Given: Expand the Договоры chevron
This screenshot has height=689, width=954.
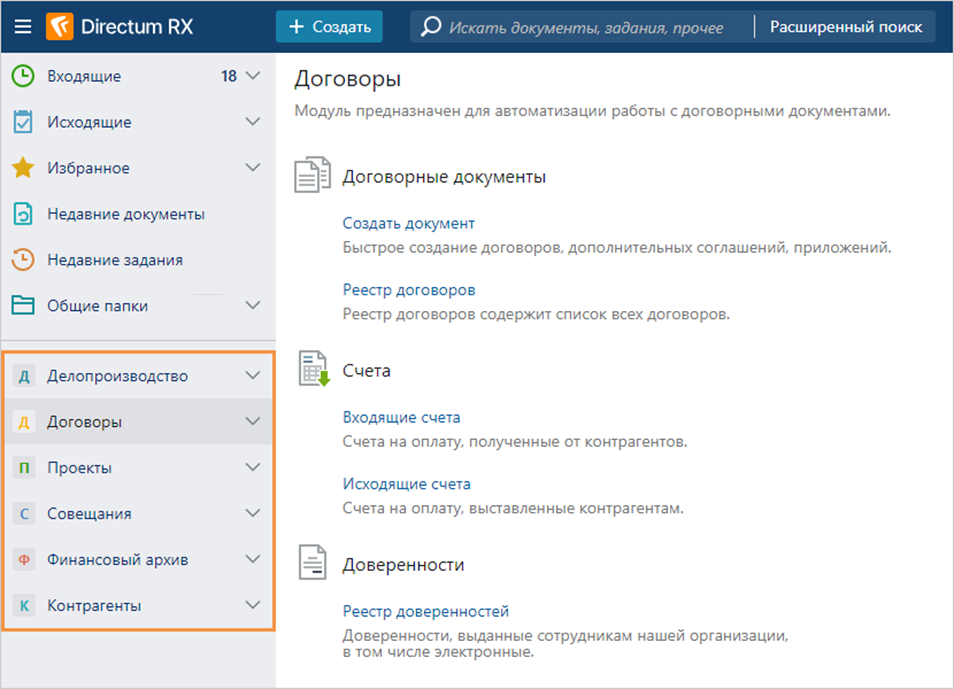Looking at the screenshot, I should [252, 422].
